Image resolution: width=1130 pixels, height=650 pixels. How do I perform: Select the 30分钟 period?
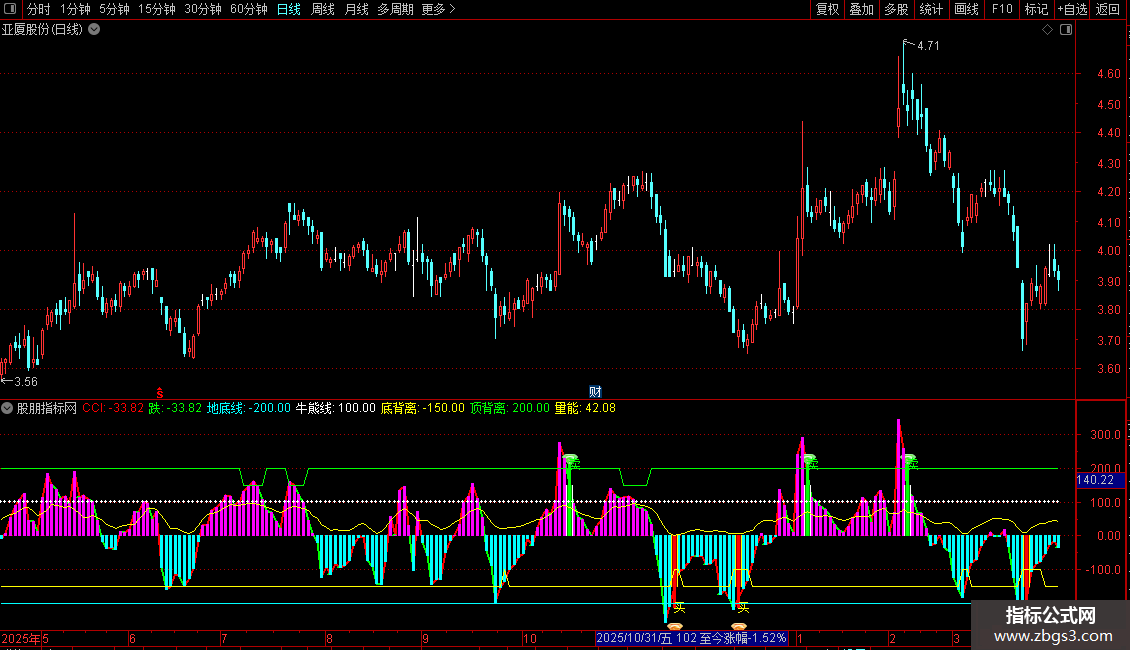pos(203,9)
